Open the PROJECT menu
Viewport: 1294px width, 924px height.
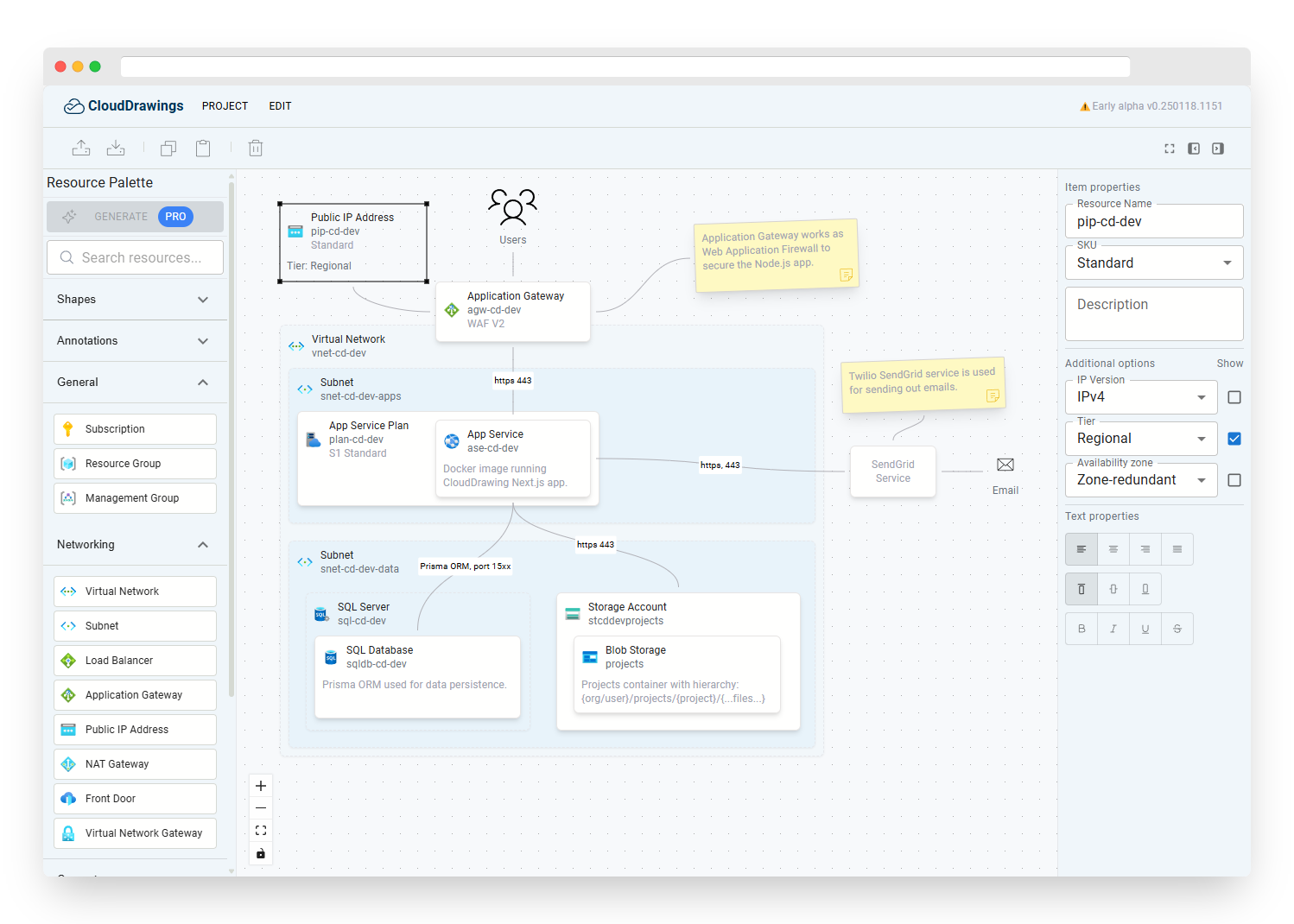point(225,106)
